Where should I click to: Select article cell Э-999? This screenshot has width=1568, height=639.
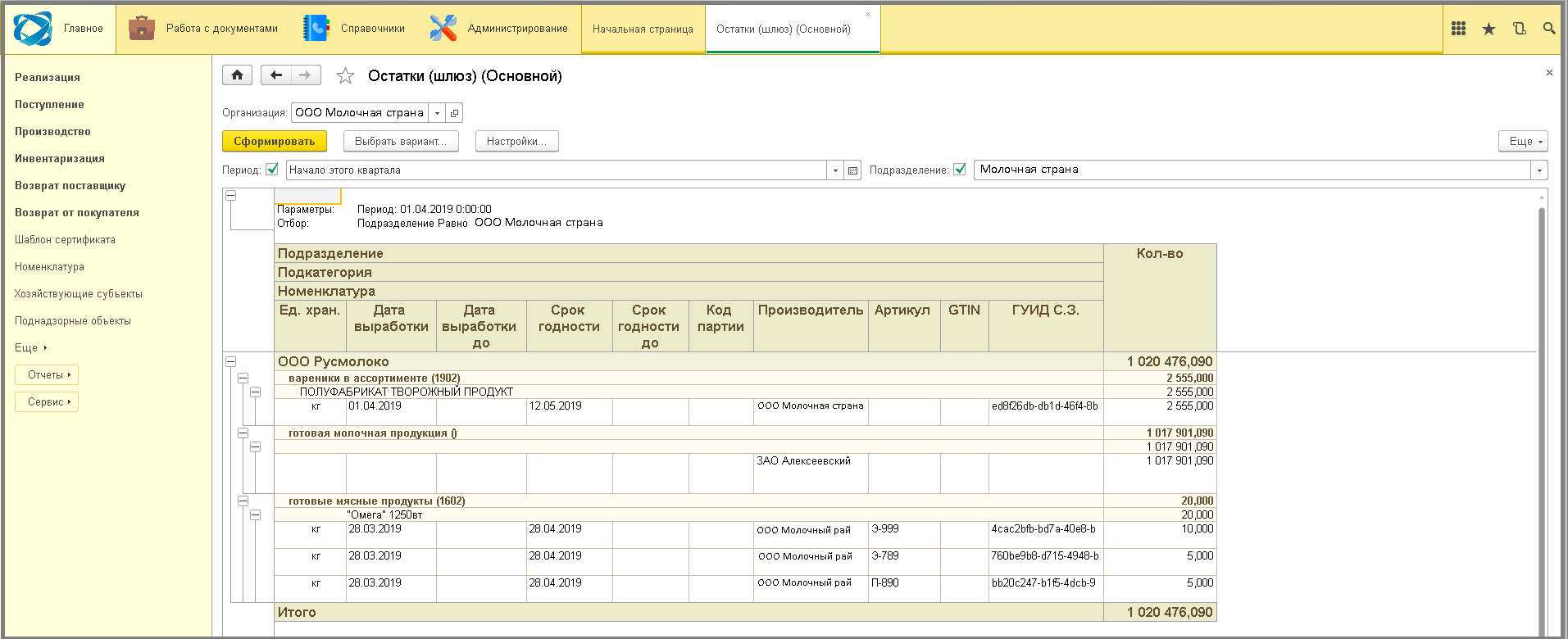[904, 535]
